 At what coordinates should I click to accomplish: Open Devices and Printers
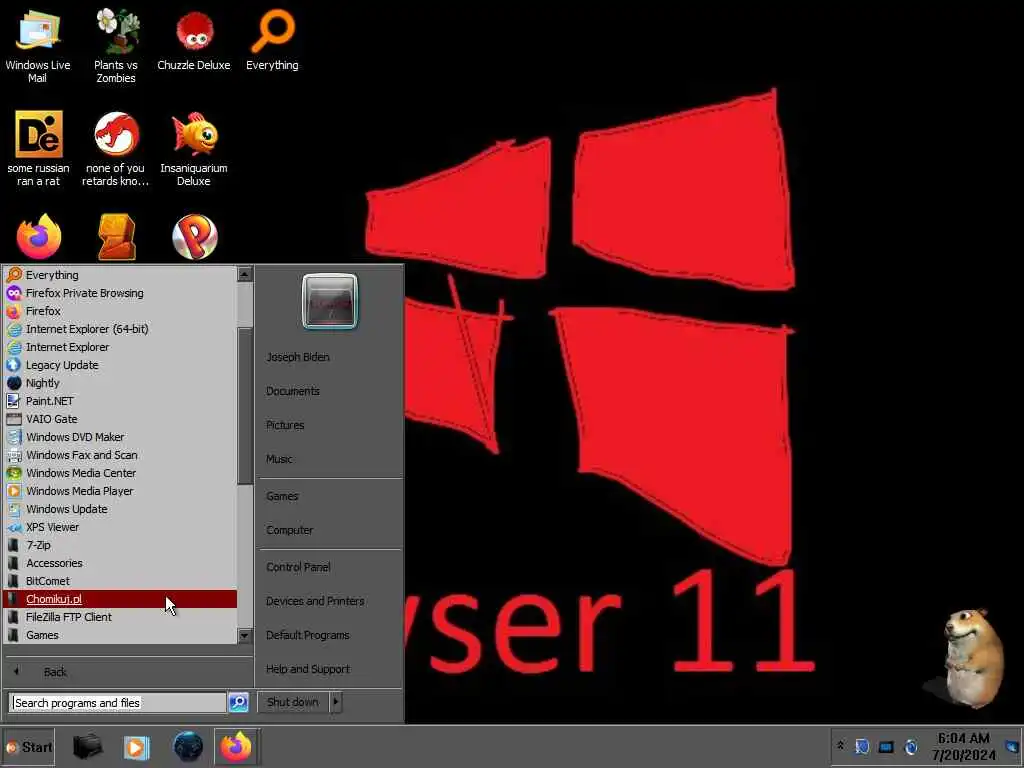click(x=330, y=601)
